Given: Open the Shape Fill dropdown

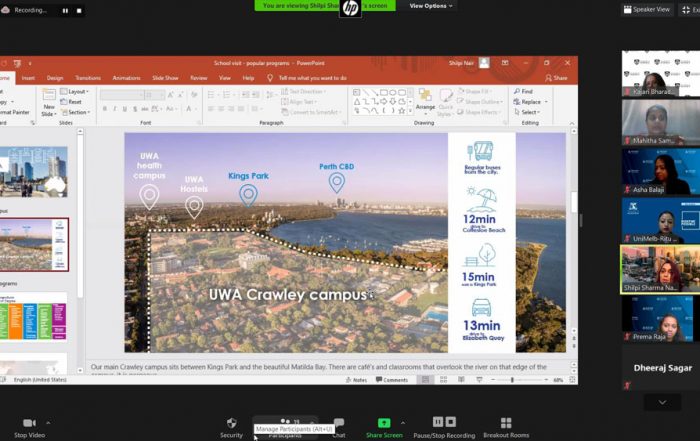Looking at the screenshot, I should coord(475,92).
